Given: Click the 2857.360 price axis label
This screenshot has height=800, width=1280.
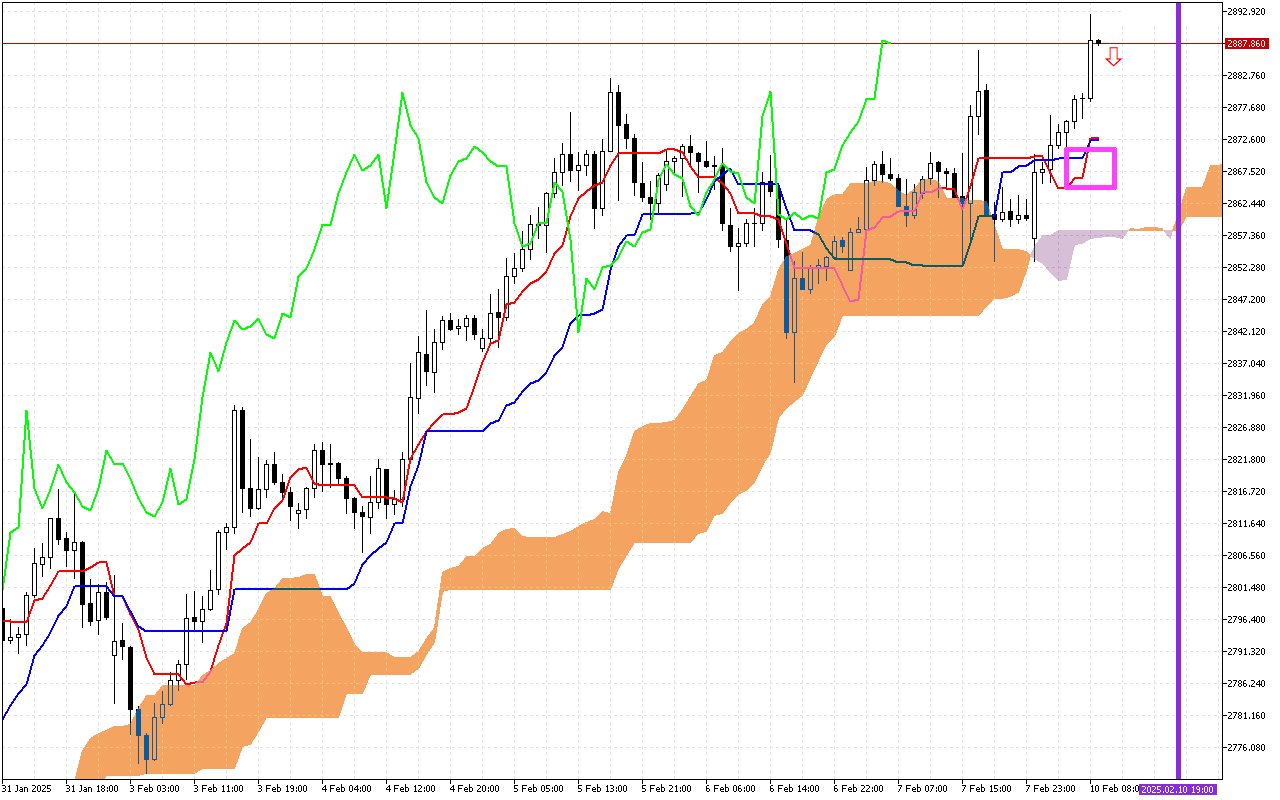Looking at the screenshot, I should click(x=1245, y=235).
